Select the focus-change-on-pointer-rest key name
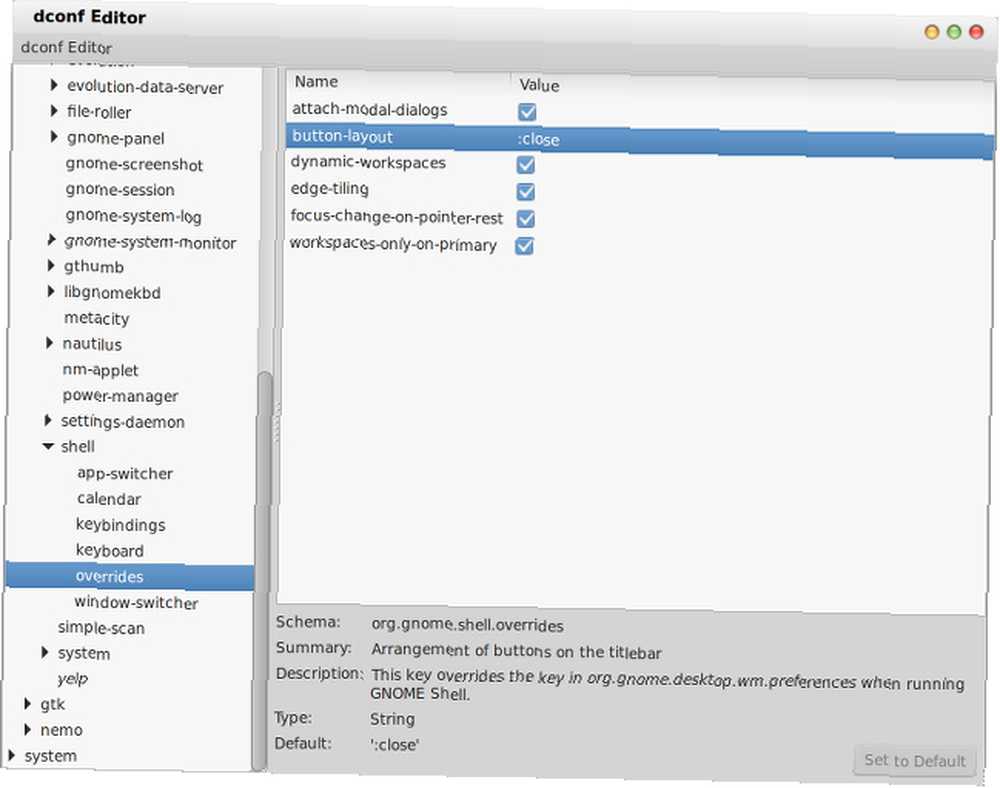 (396, 217)
